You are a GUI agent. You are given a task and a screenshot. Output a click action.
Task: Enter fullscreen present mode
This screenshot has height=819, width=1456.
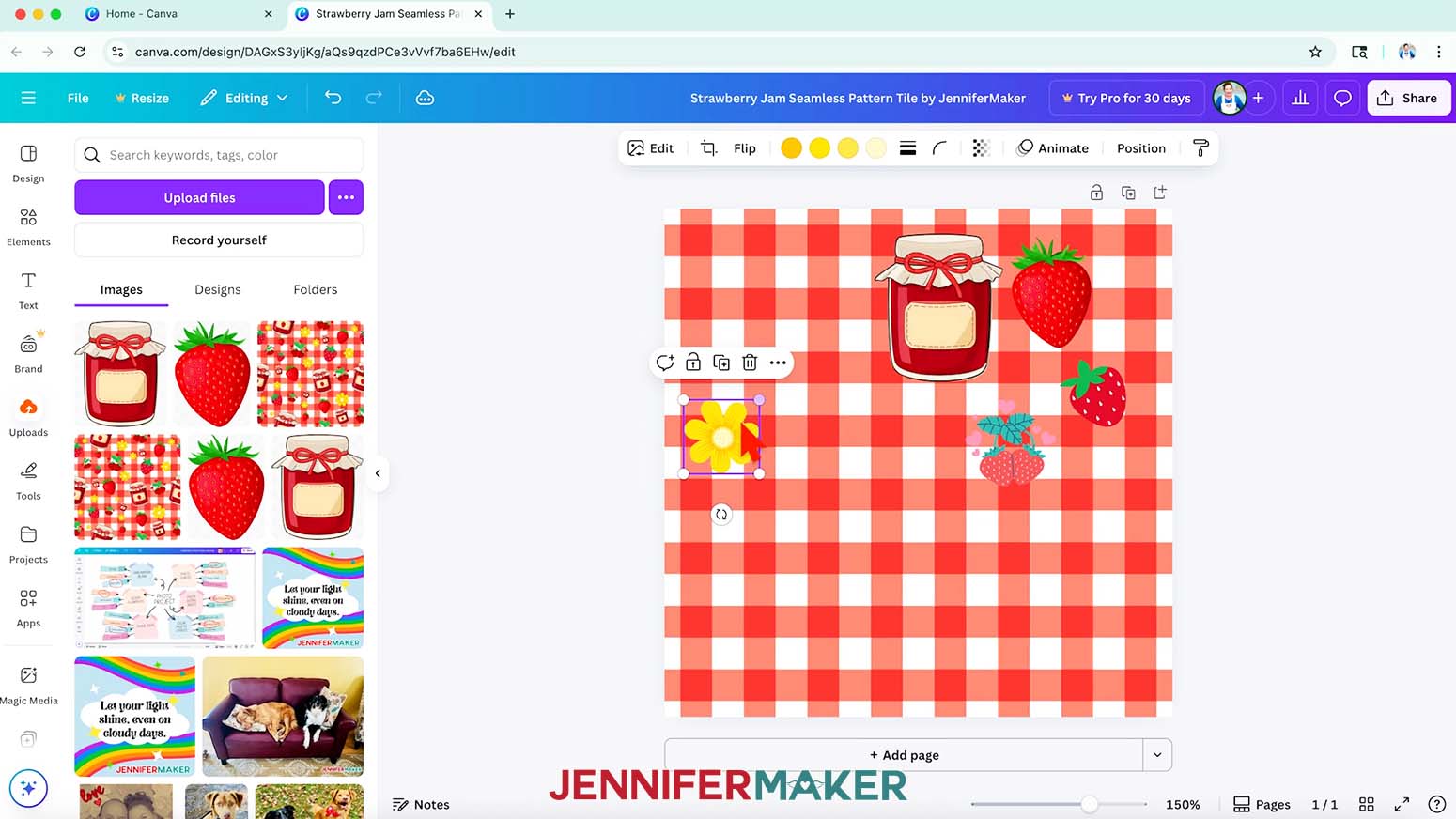click(x=1402, y=804)
